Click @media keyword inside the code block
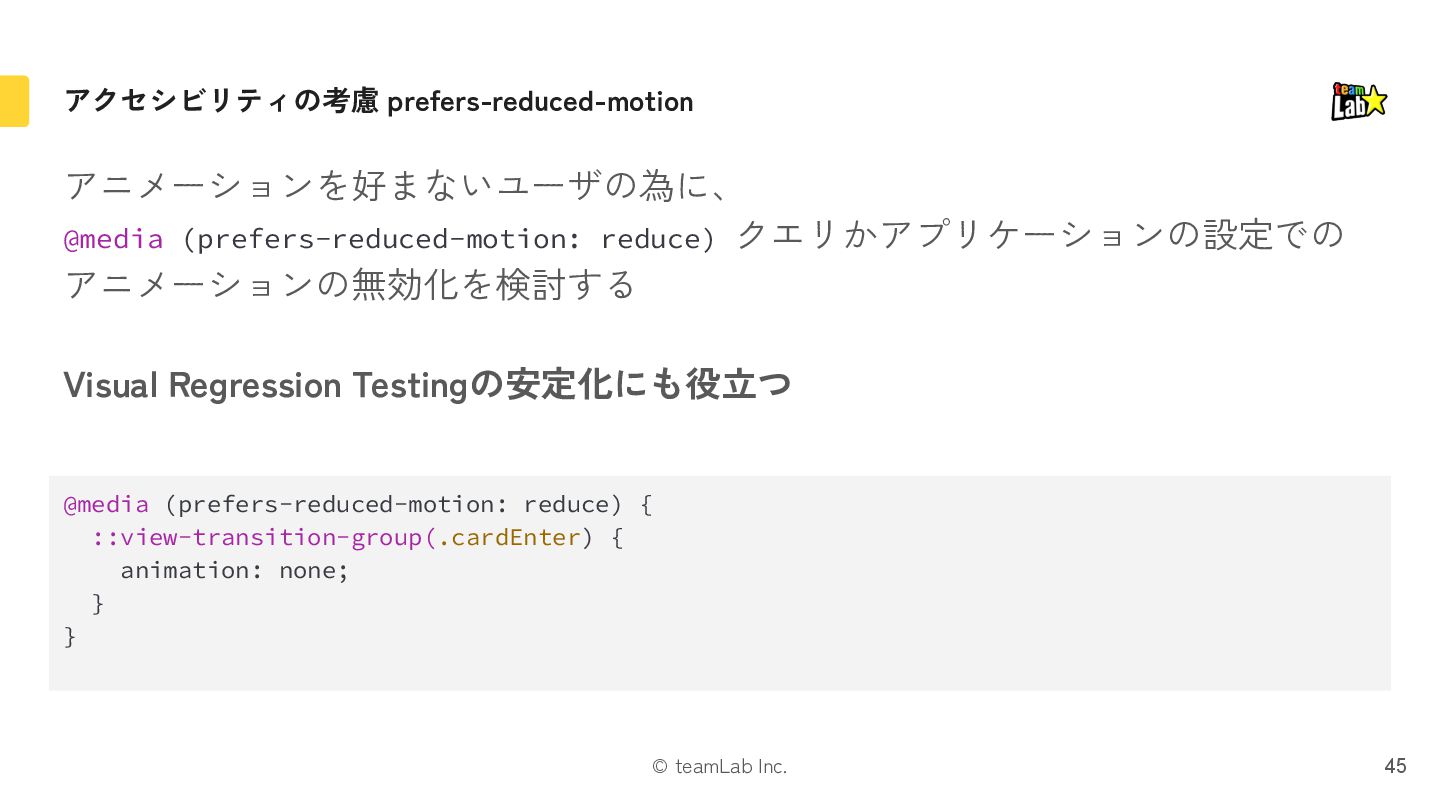 [106, 504]
